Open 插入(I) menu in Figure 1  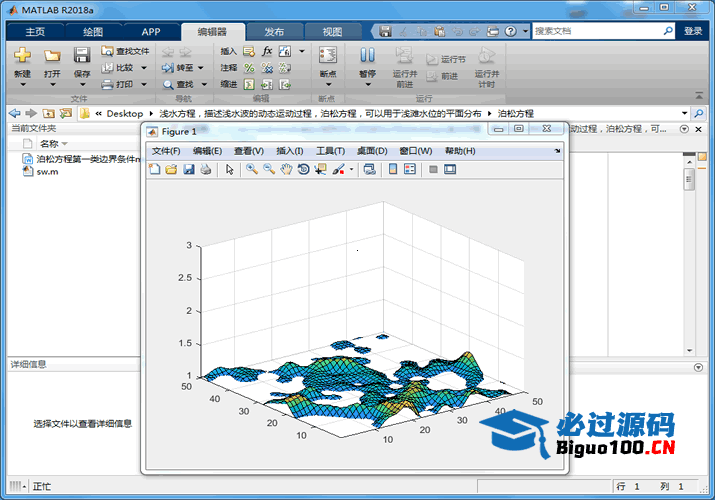pos(290,151)
